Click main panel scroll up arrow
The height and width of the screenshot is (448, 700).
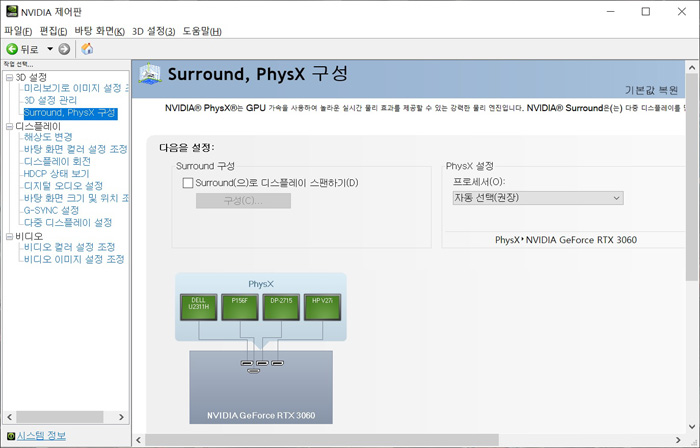point(692,68)
